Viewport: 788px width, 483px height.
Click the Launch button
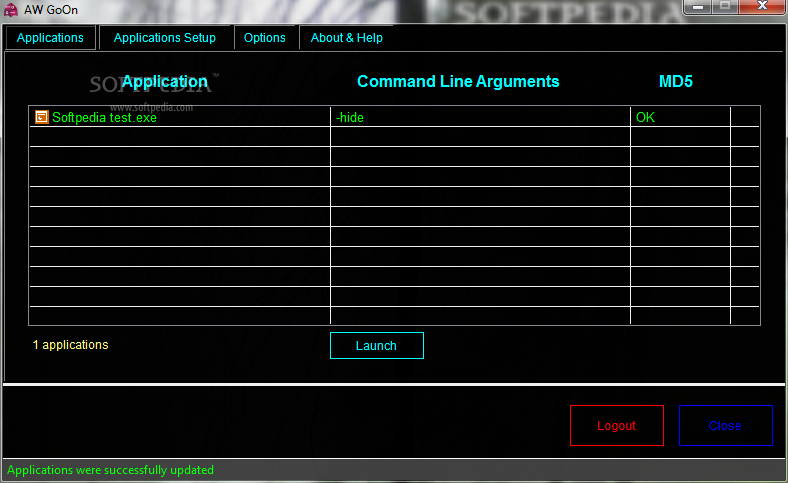pyautogui.click(x=376, y=345)
